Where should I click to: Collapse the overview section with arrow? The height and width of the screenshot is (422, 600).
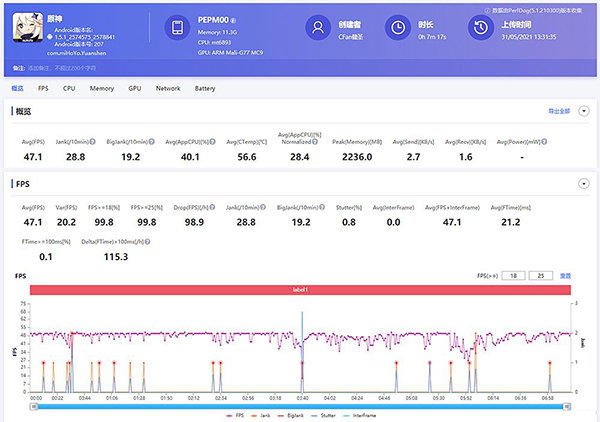(584, 110)
